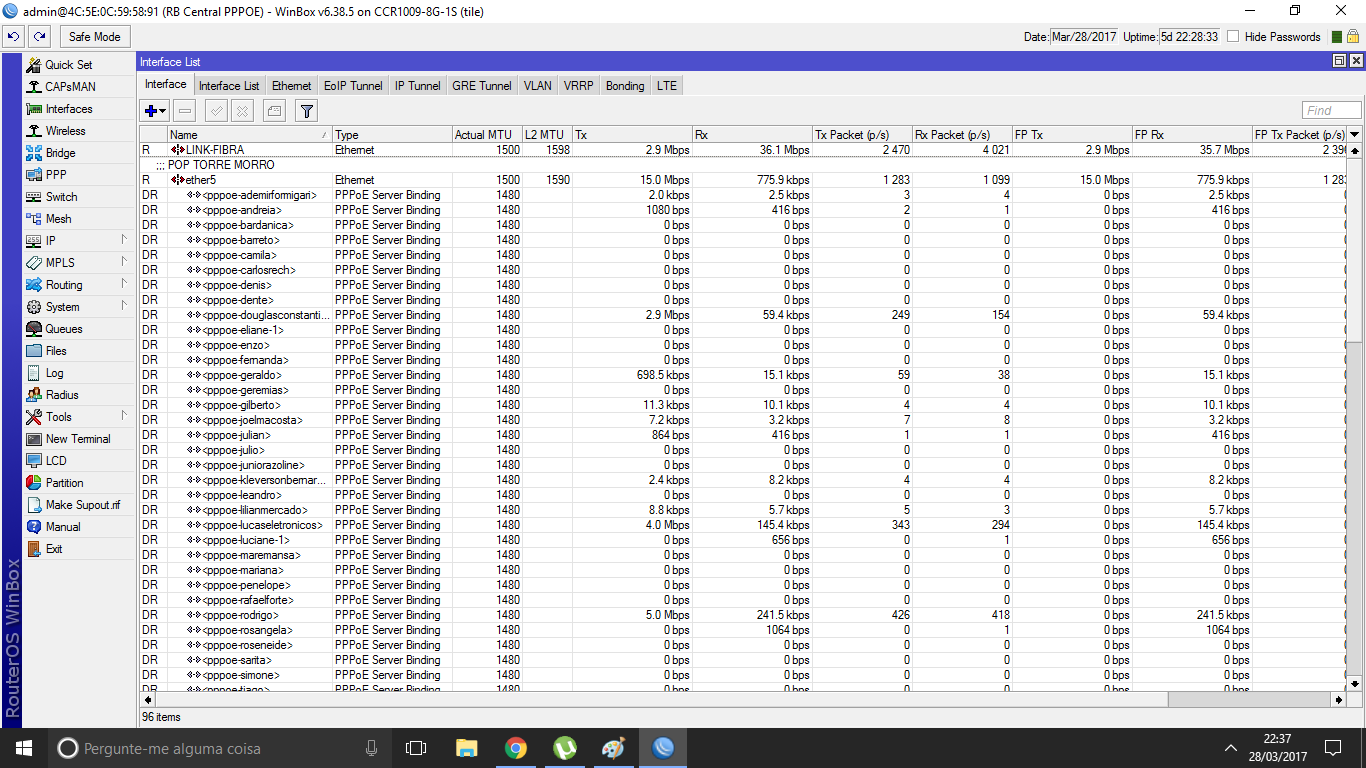Sort by the Tx Packet (p/s) column header
Image resolution: width=1366 pixels, height=768 pixels.
click(x=862, y=135)
